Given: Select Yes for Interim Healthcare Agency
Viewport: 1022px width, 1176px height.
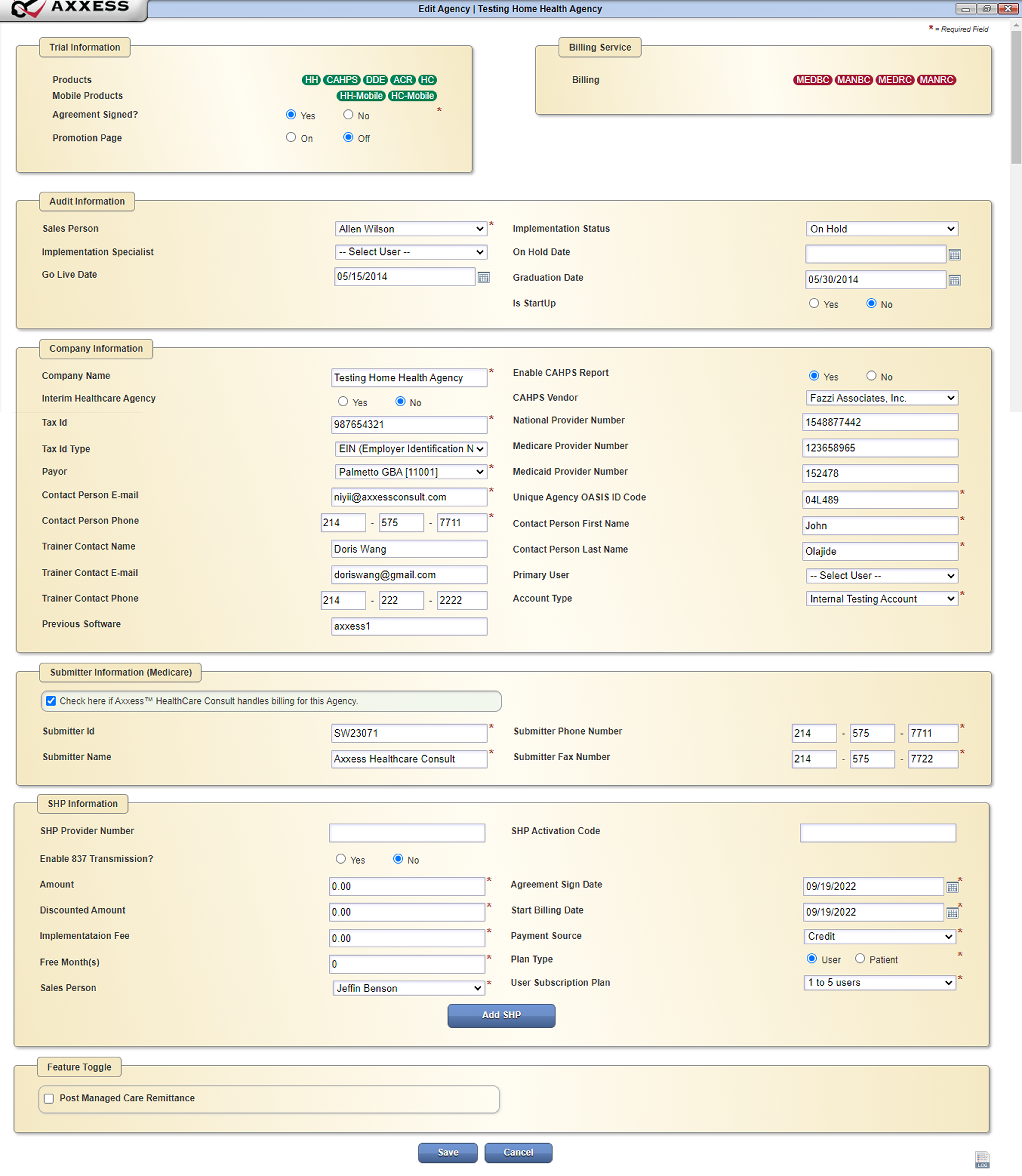Looking at the screenshot, I should tap(343, 402).
